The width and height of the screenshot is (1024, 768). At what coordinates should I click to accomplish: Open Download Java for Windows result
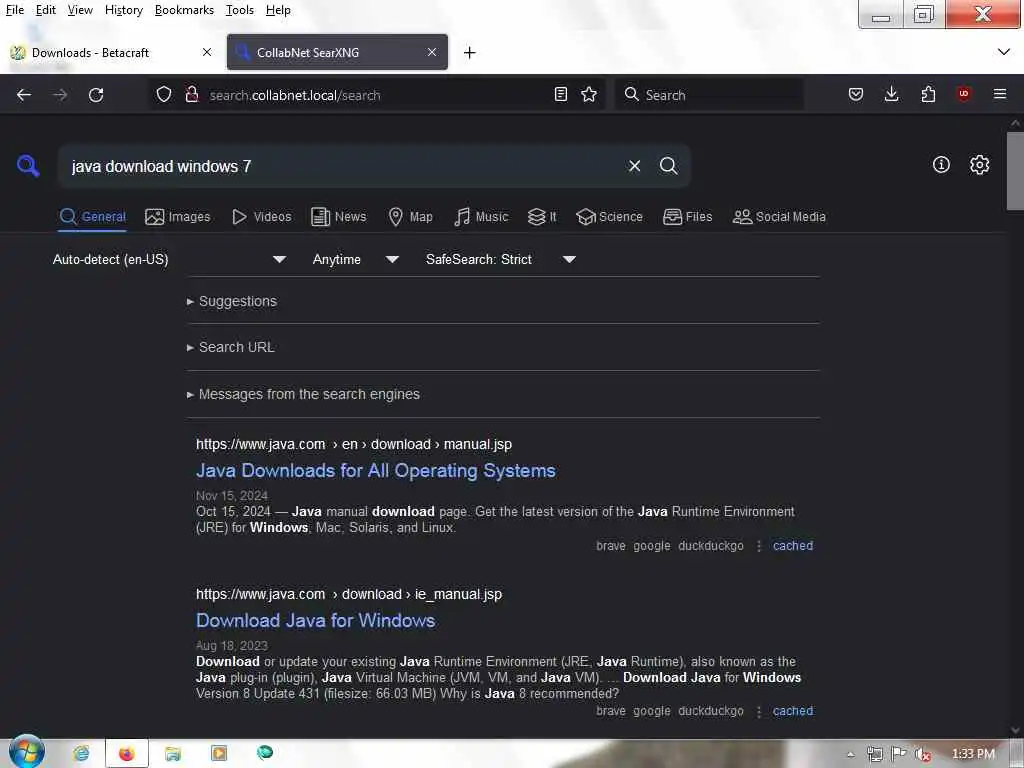click(315, 620)
